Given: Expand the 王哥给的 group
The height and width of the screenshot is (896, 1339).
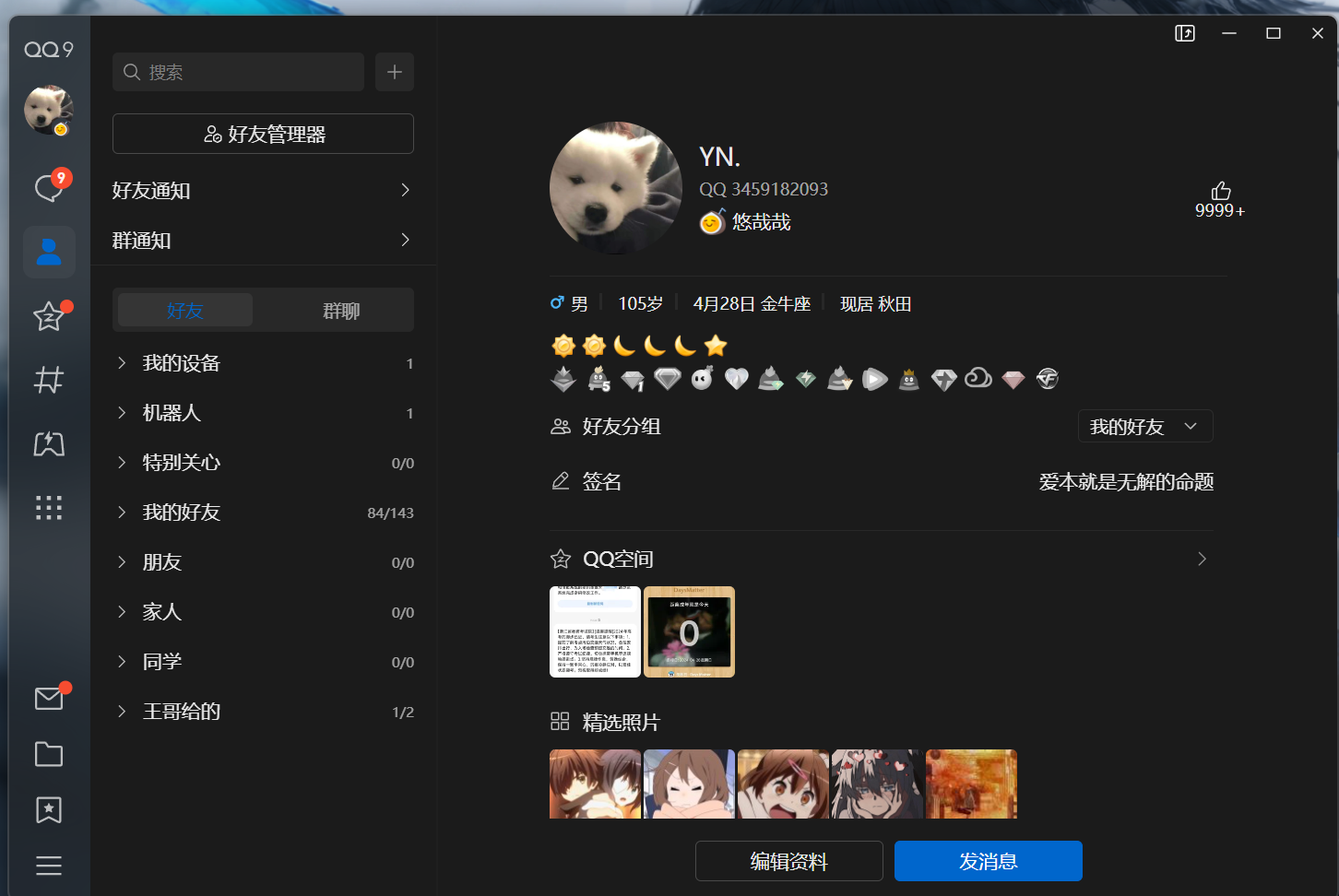Looking at the screenshot, I should pyautogui.click(x=264, y=712).
